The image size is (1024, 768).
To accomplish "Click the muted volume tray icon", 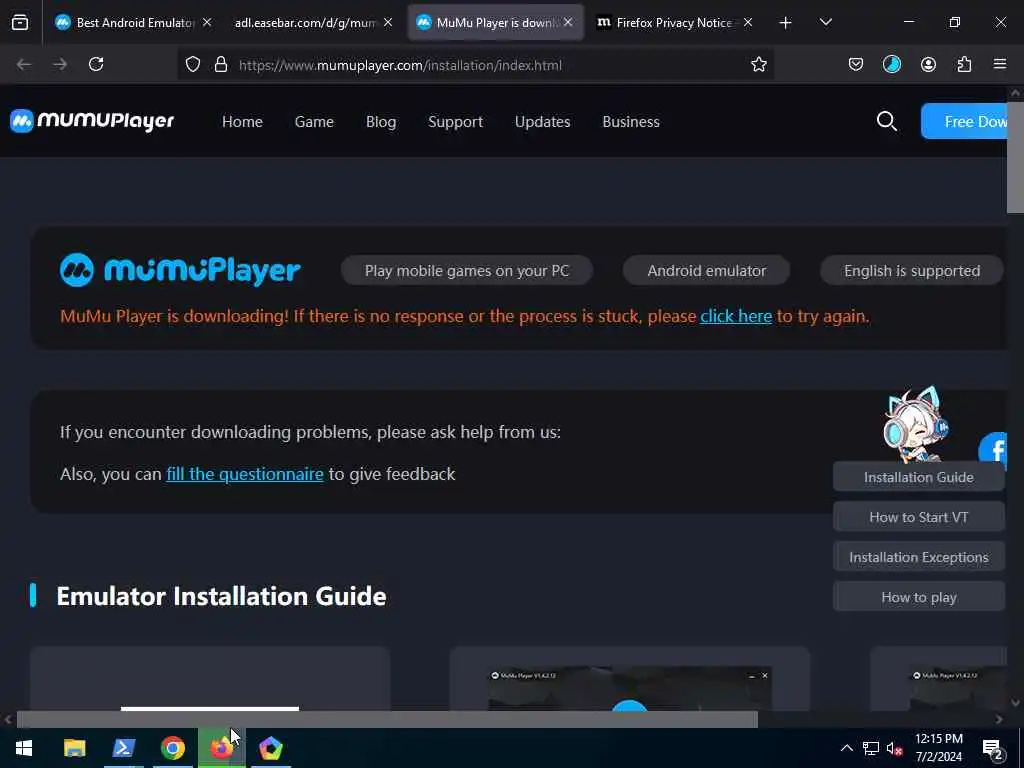I will coord(895,748).
